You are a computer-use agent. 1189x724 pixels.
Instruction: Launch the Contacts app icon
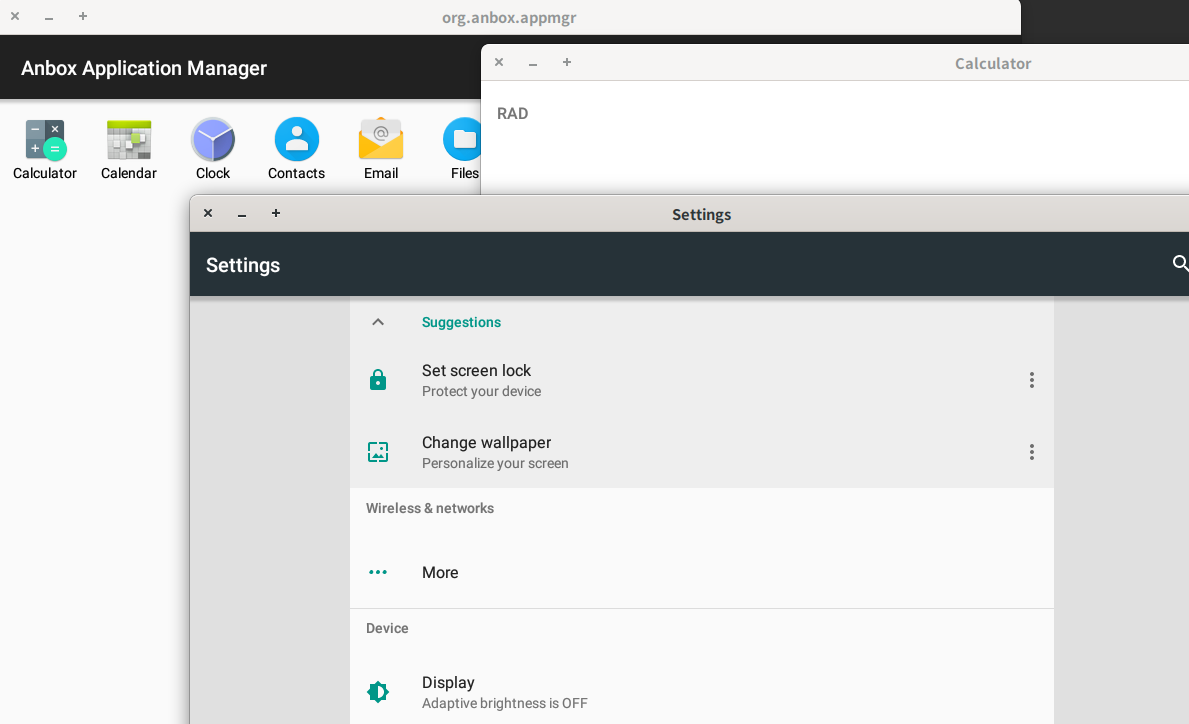[x=296, y=138]
